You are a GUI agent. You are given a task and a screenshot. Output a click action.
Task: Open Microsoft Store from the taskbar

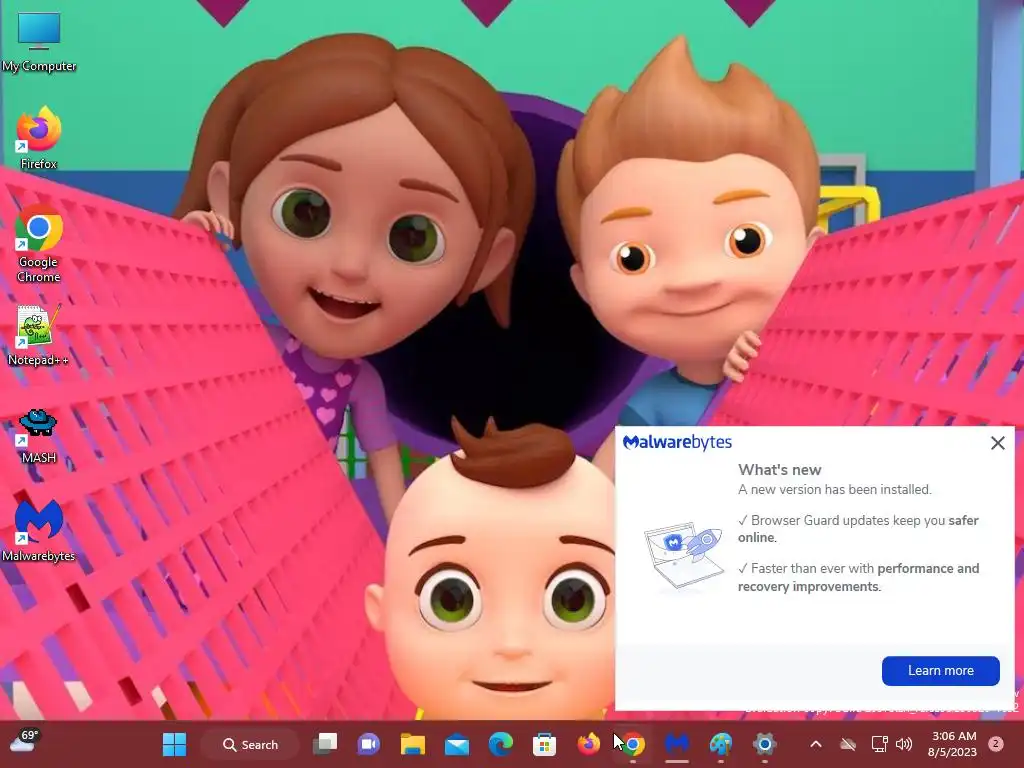(544, 744)
